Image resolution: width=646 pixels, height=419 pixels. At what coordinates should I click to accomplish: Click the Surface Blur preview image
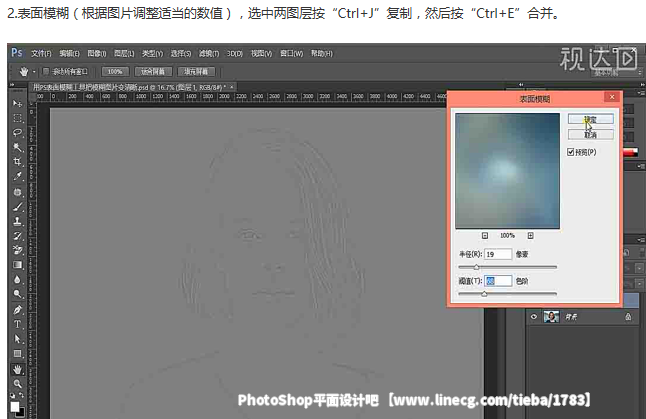[x=508, y=171]
